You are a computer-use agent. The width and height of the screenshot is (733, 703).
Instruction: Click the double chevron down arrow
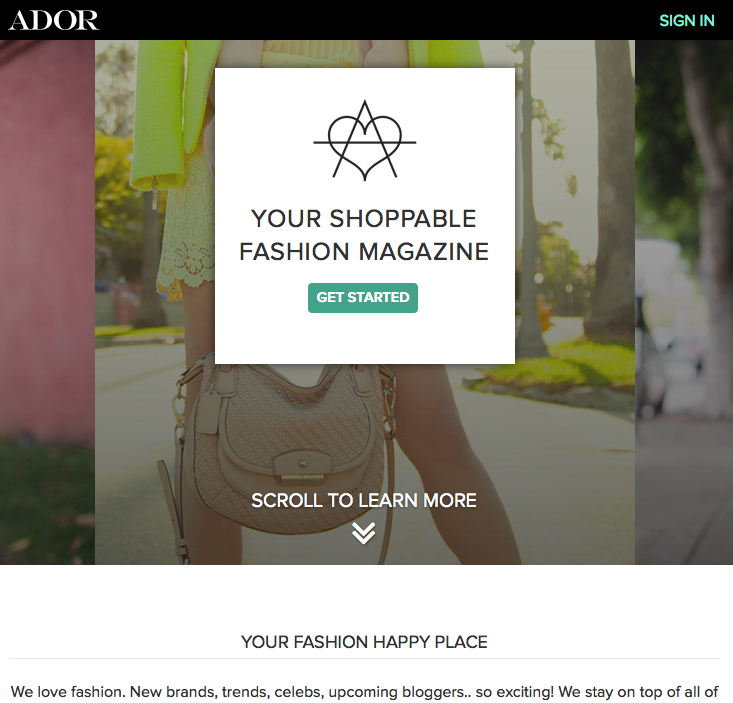[x=363, y=533]
